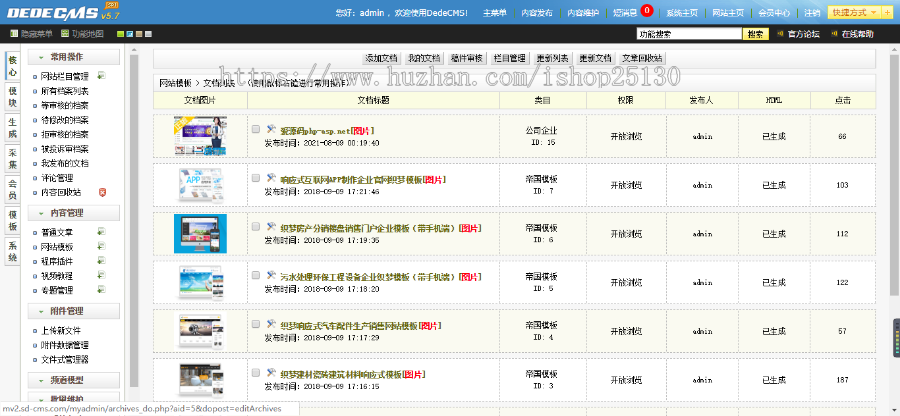This screenshot has width=900, height=416.
Task: Go to 会员中心 in top navigation
Action: [x=774, y=13]
